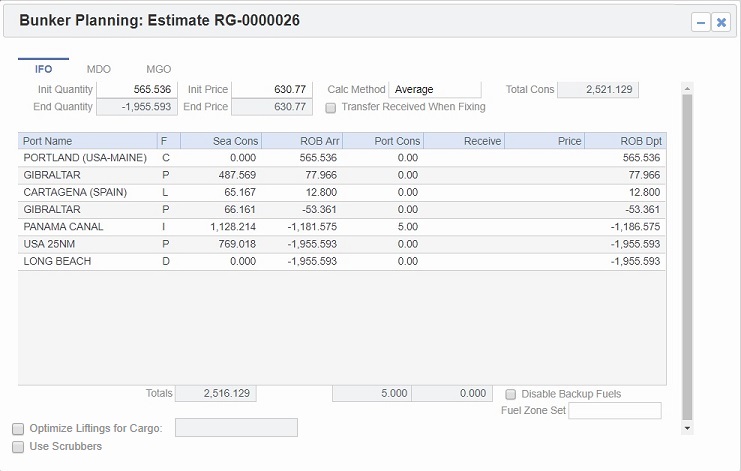Select the IFO tab

click(x=44, y=69)
